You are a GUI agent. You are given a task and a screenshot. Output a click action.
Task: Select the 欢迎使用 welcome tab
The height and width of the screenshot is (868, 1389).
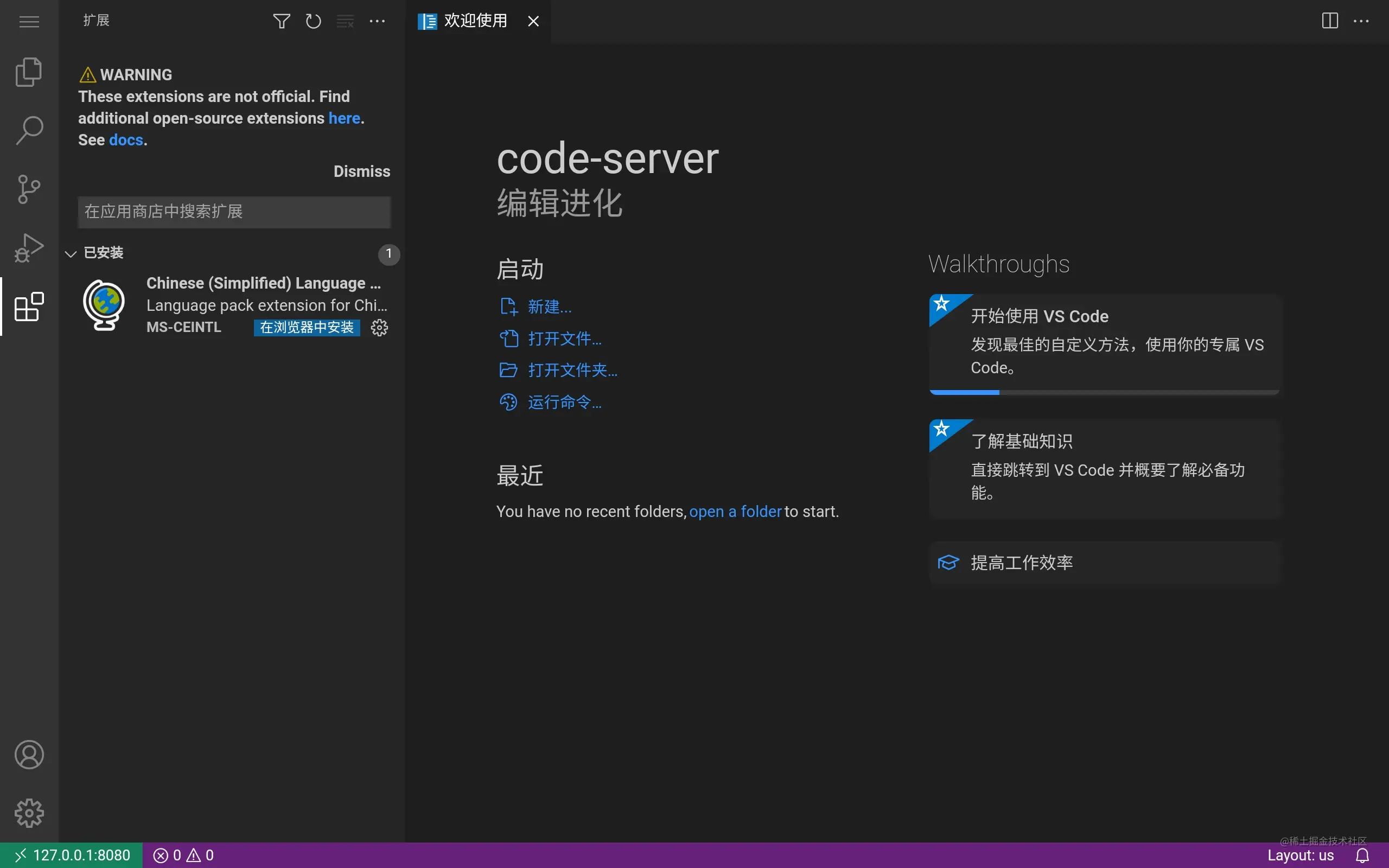tap(475, 21)
